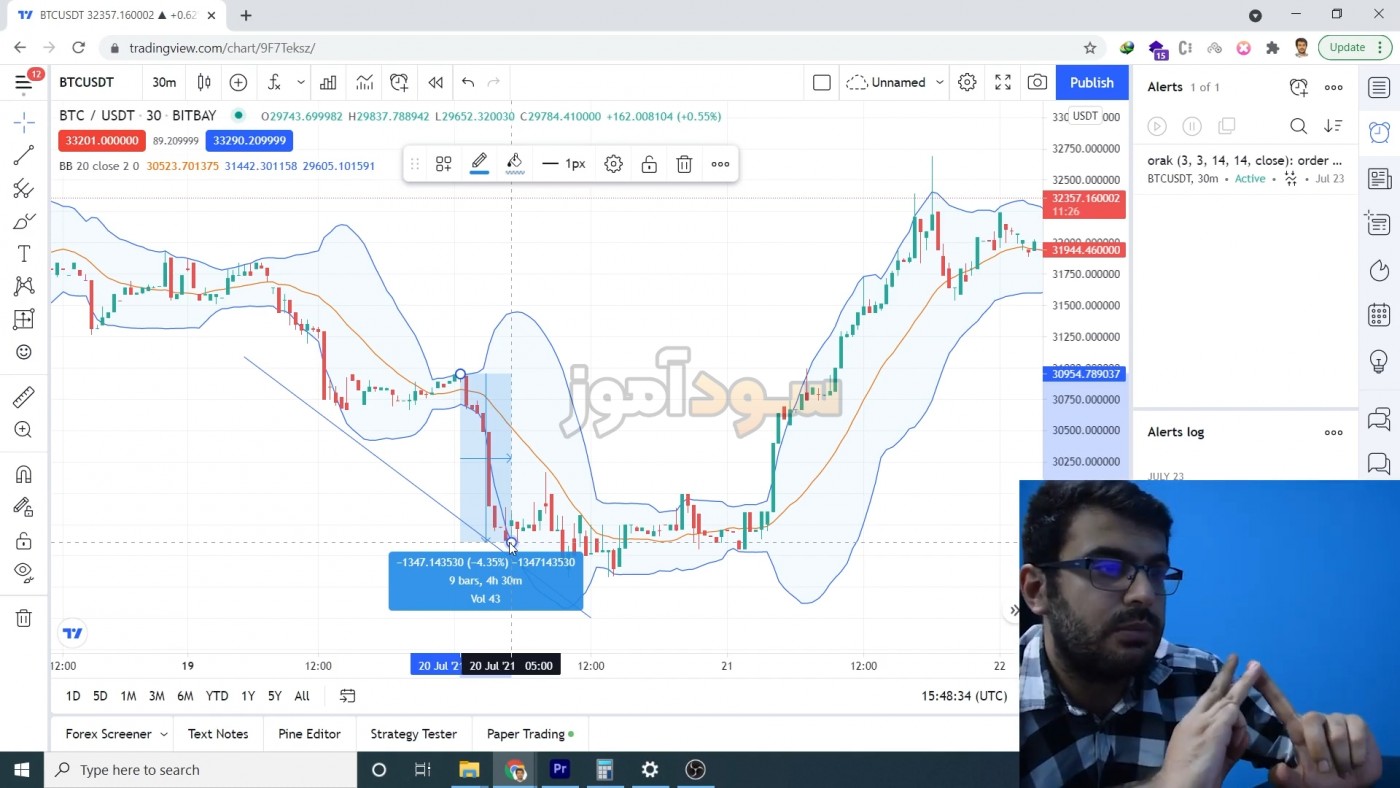
Task: Click the blue buy price 33290.209999 button
Action: click(x=249, y=141)
